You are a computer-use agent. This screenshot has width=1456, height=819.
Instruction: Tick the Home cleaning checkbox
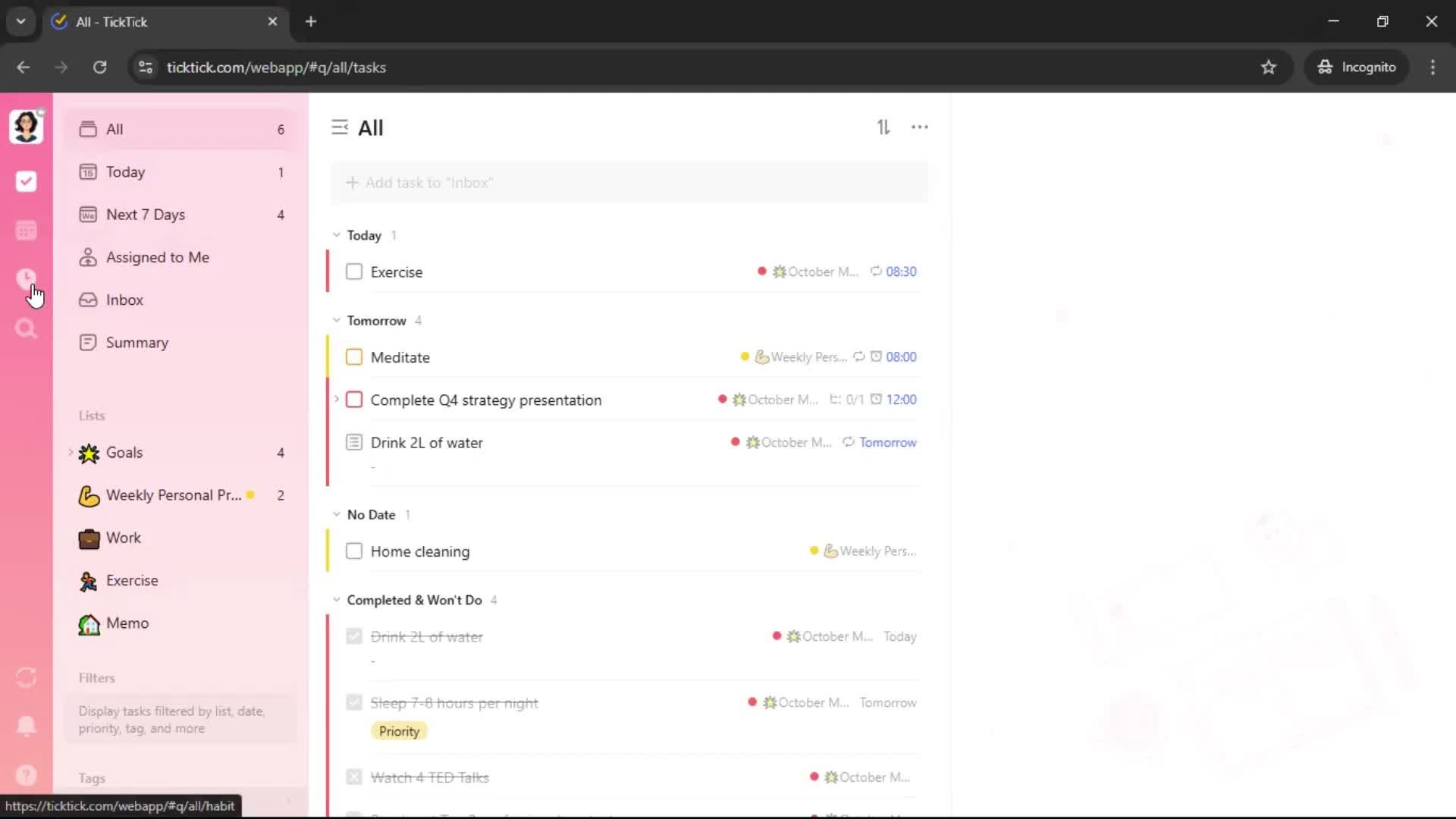354,551
